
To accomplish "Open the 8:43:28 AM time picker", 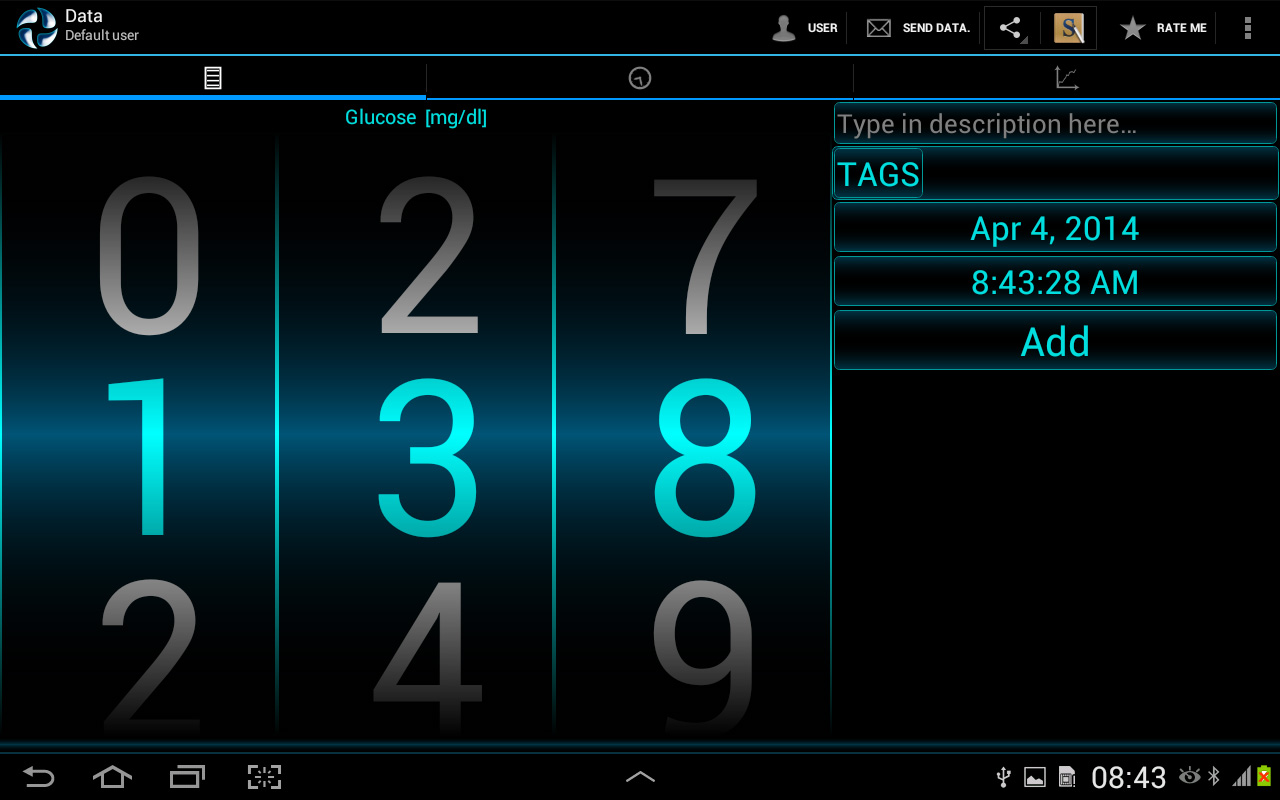I will tap(1055, 283).
